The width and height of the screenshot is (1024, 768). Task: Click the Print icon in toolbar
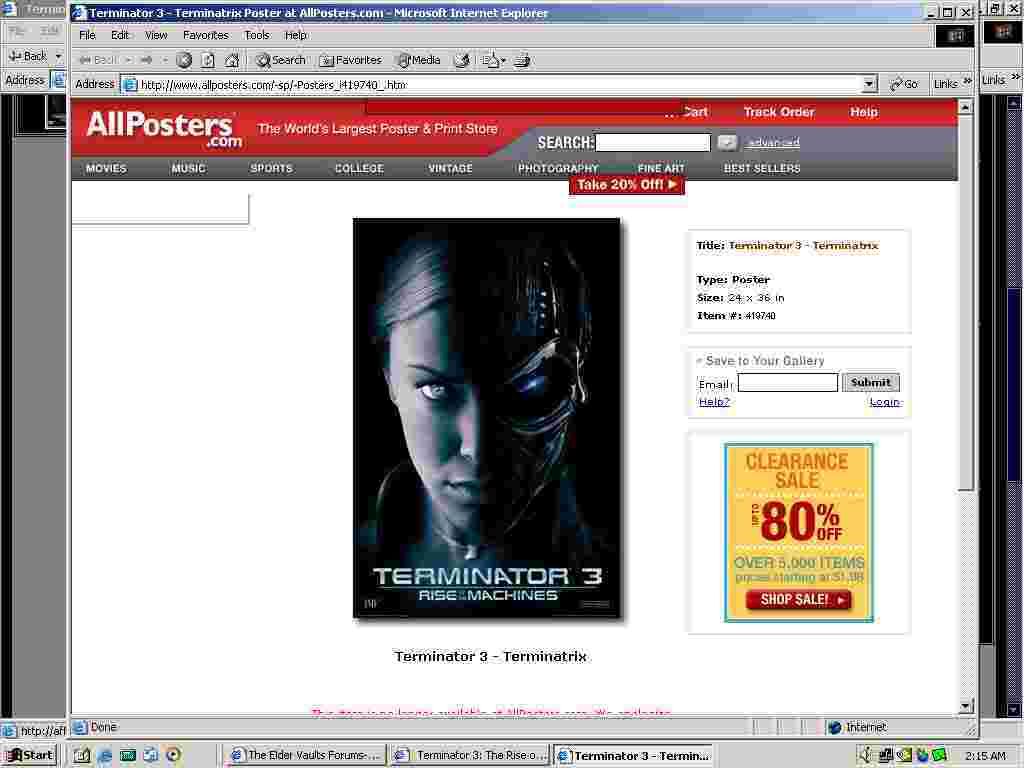[x=521, y=60]
